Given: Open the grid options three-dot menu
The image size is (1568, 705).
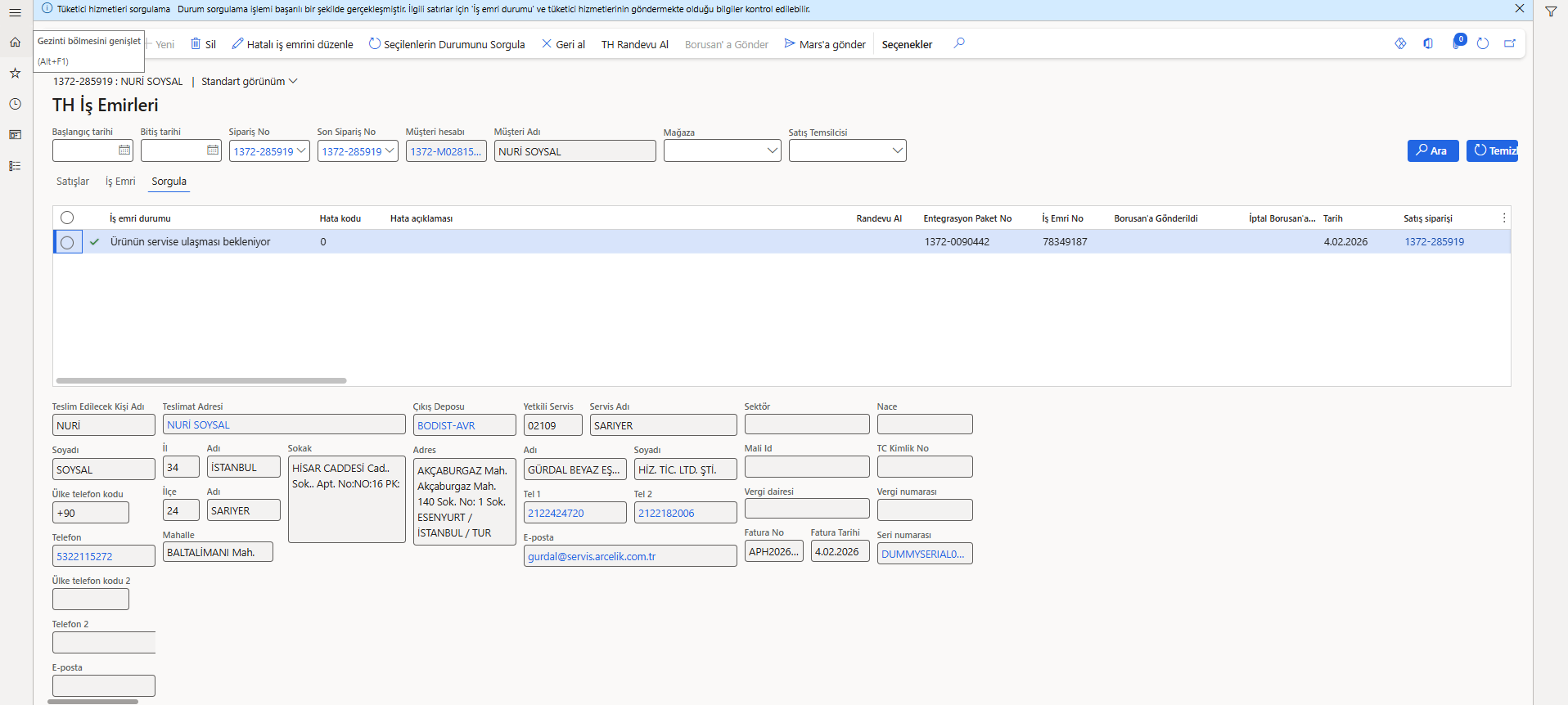Looking at the screenshot, I should coord(1504,218).
